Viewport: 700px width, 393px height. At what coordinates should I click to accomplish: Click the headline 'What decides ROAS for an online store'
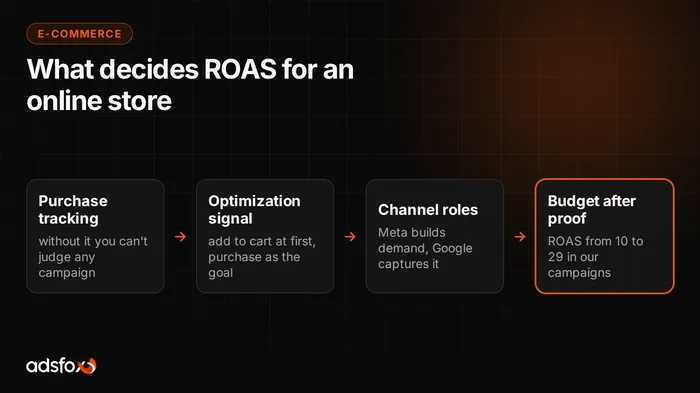pos(190,85)
